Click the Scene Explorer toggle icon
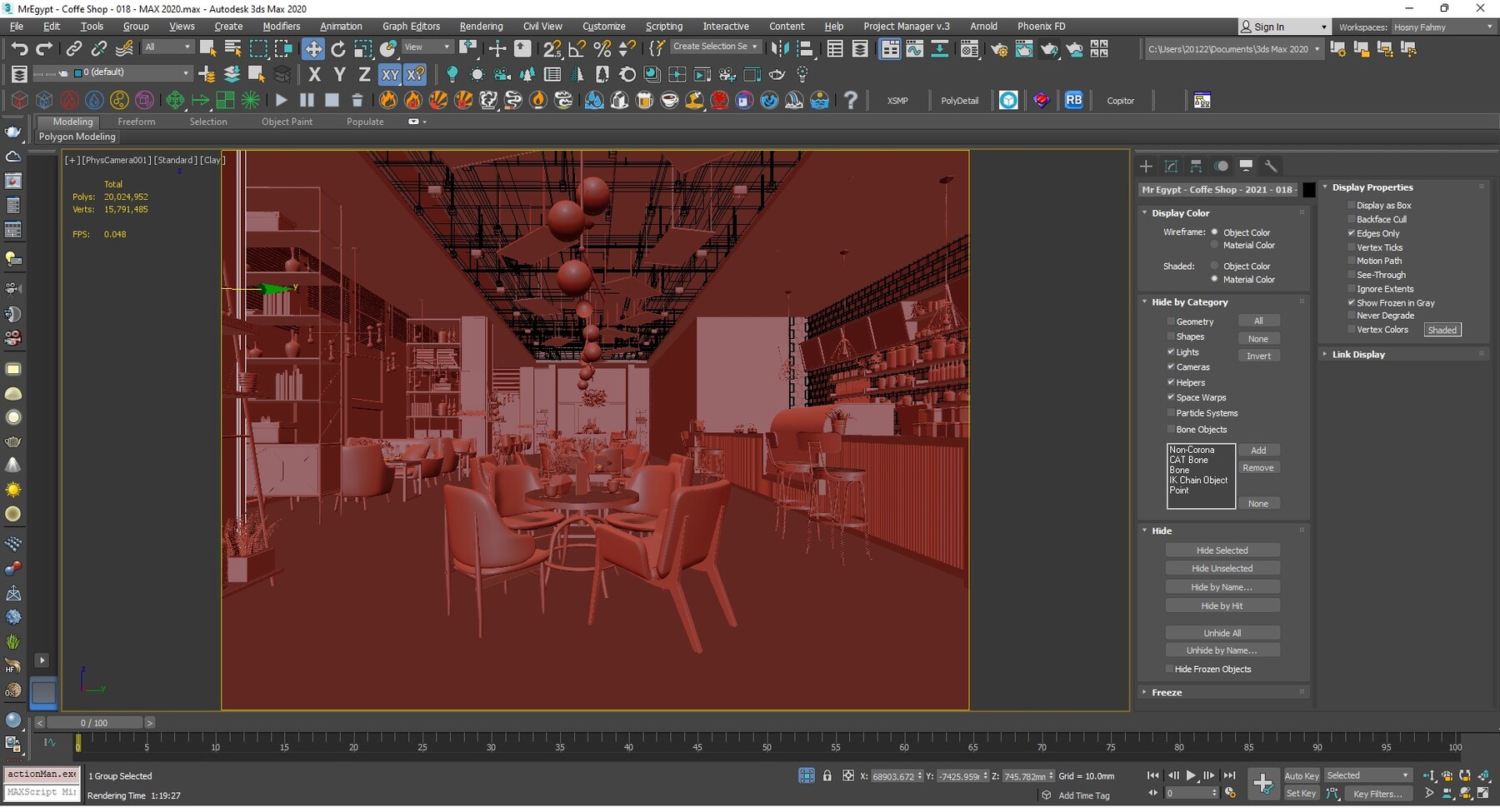Image resolution: width=1500 pixels, height=812 pixels. pyautogui.click(x=836, y=48)
